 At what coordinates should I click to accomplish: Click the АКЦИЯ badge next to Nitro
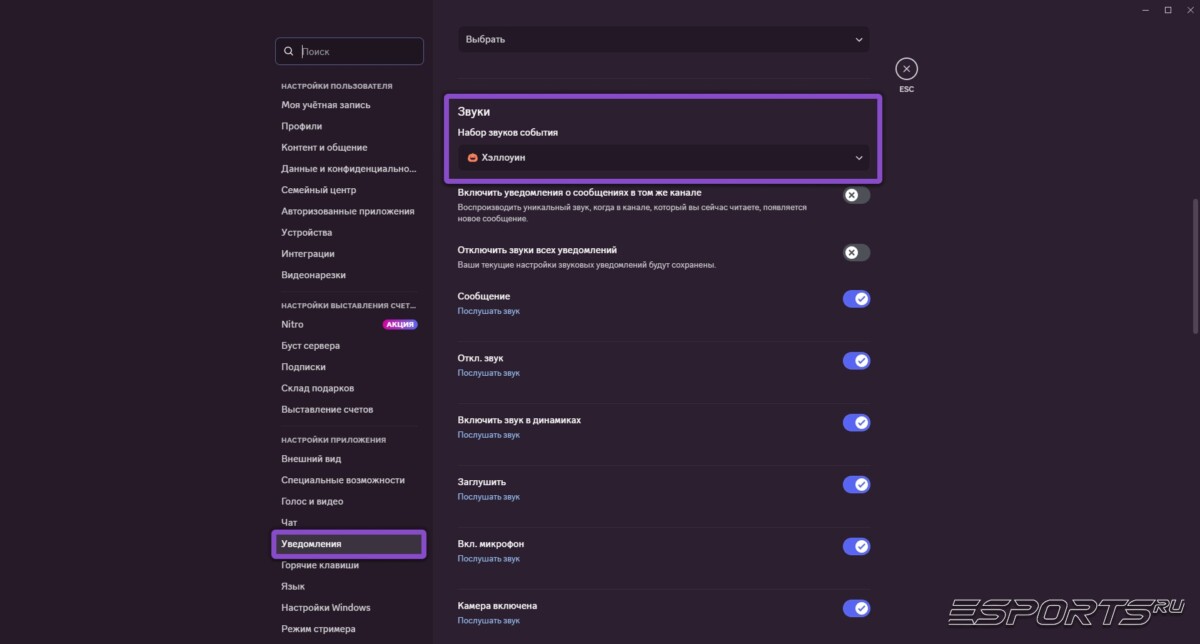coord(400,324)
